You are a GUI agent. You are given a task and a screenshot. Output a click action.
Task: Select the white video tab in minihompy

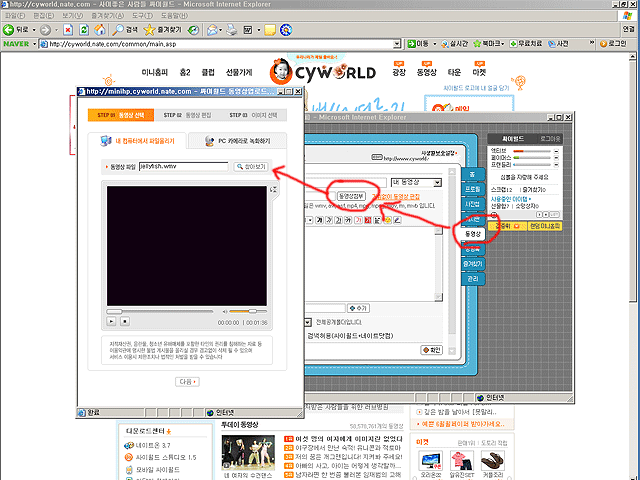tap(473, 234)
